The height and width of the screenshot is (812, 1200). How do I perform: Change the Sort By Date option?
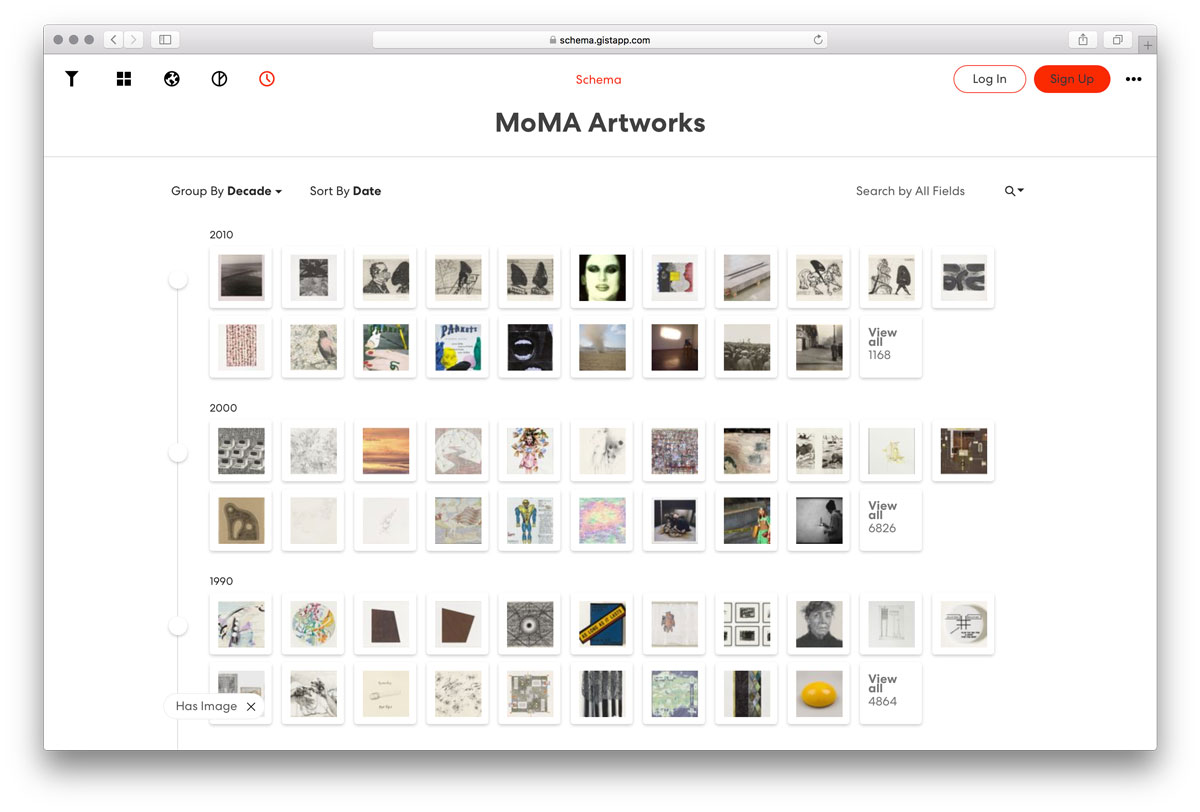pos(345,191)
